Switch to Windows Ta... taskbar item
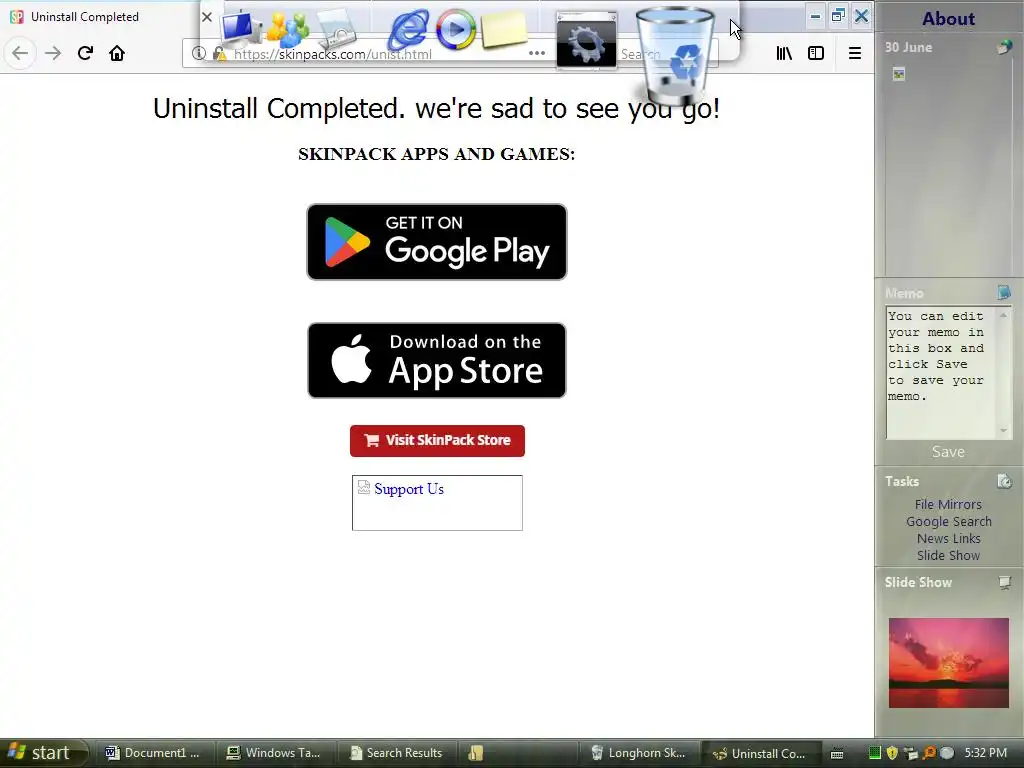This screenshot has width=1024, height=768. tap(275, 753)
